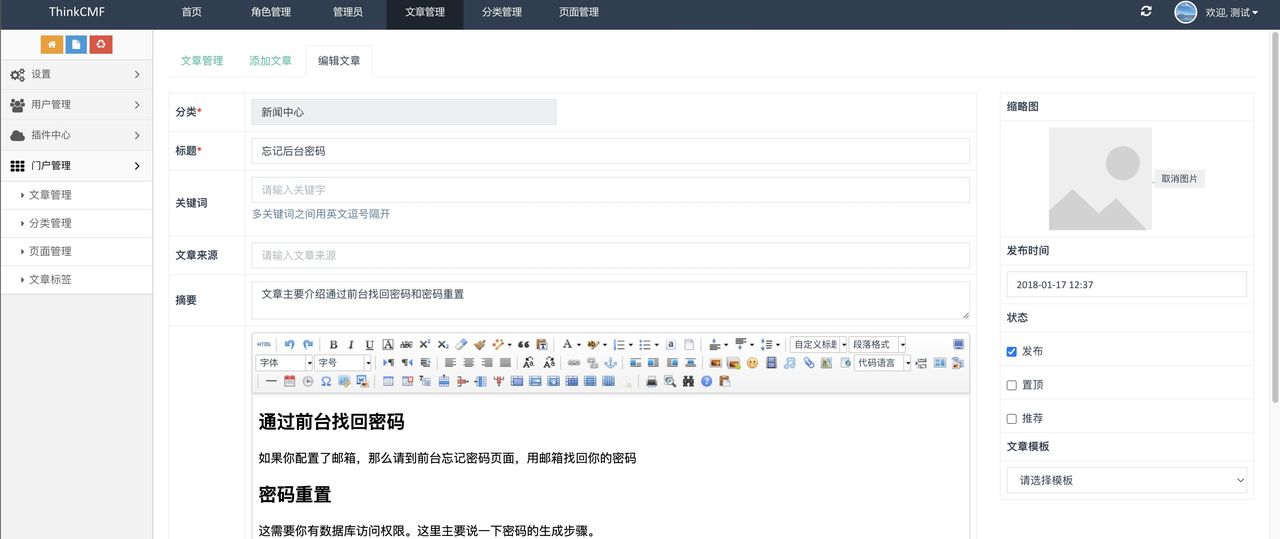The height and width of the screenshot is (539, 1280).
Task: Open 分类管理 in top navigation
Action: [501, 12]
